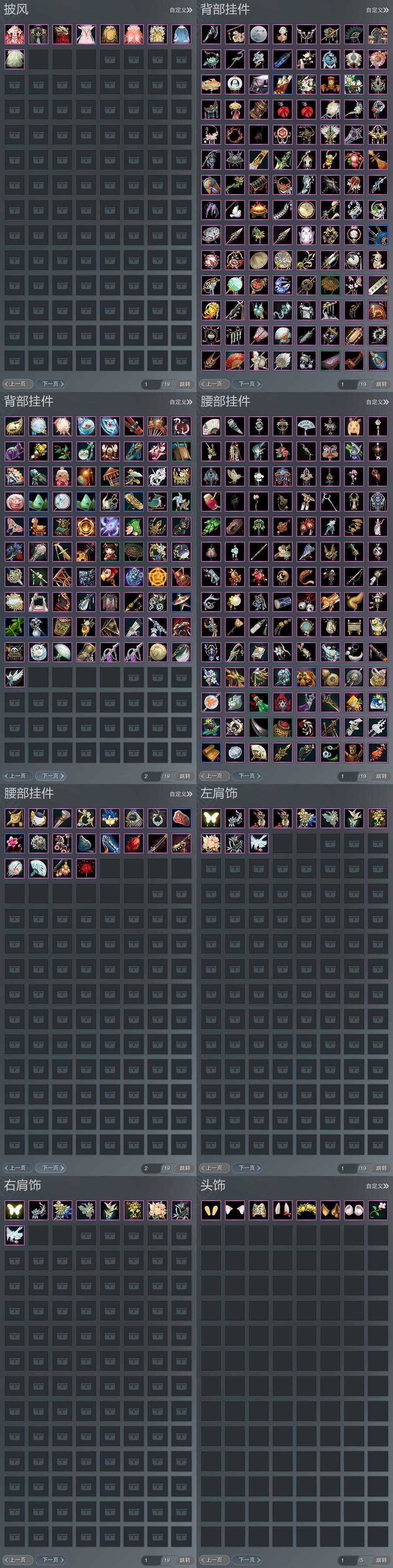393x1568 pixels.
Task: Select the blue robe cloak in 披风
Action: tap(181, 34)
